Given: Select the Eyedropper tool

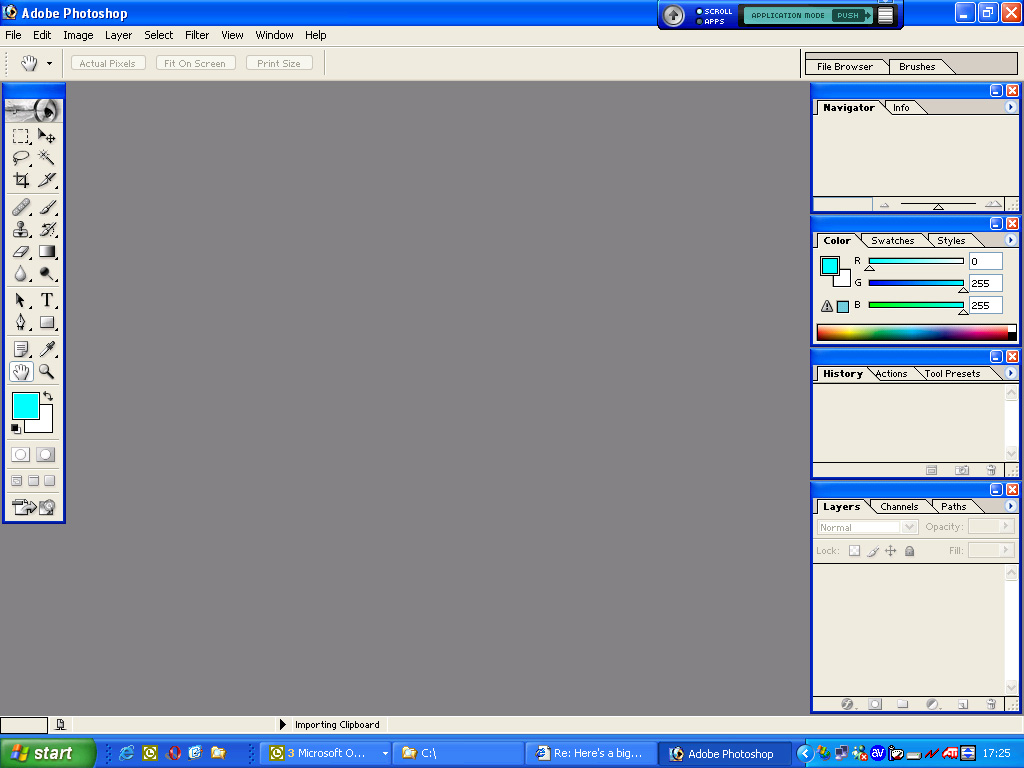Looking at the screenshot, I should (46, 349).
